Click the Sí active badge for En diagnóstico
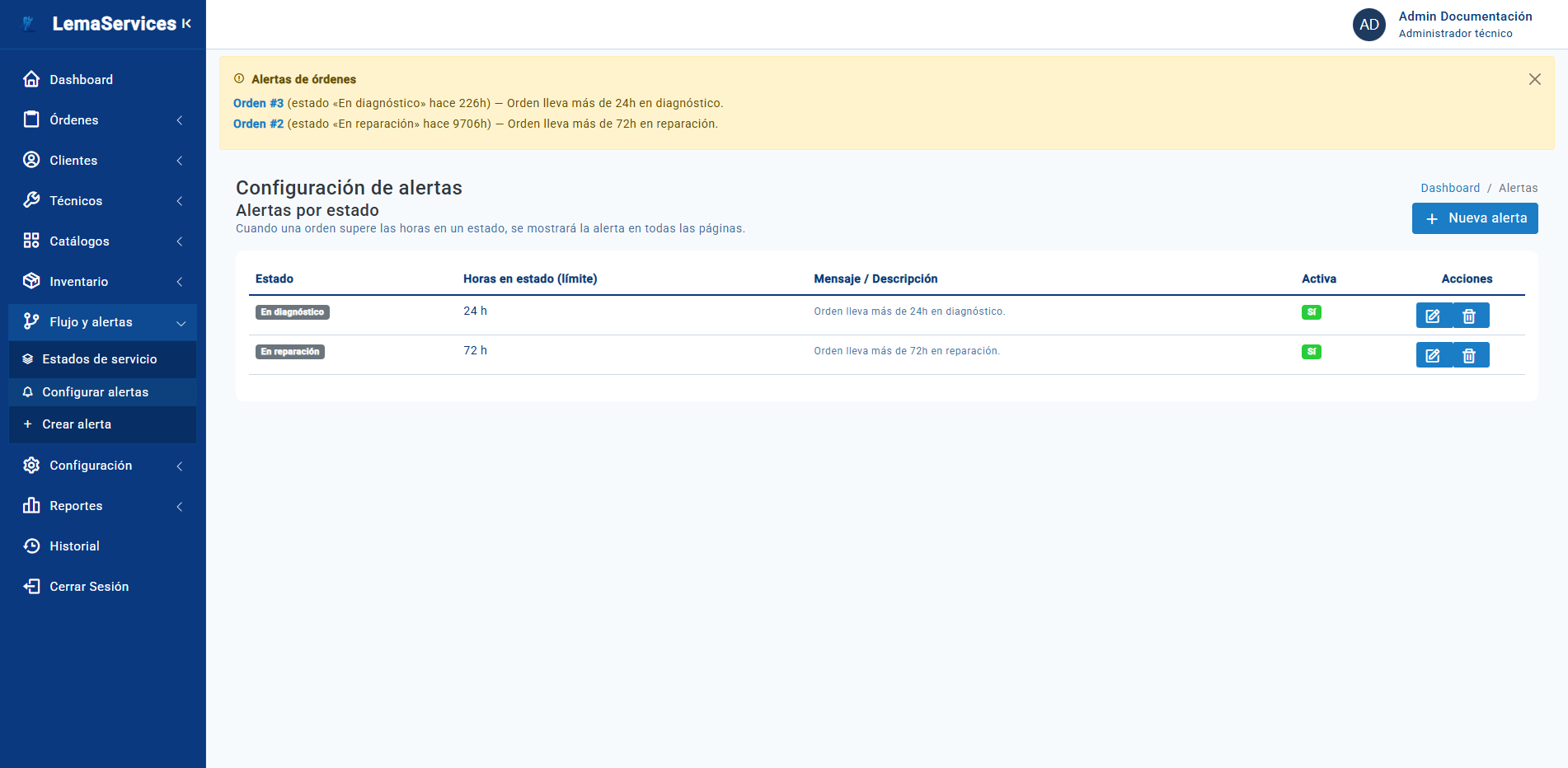The width and height of the screenshot is (1568, 768). (x=1311, y=312)
